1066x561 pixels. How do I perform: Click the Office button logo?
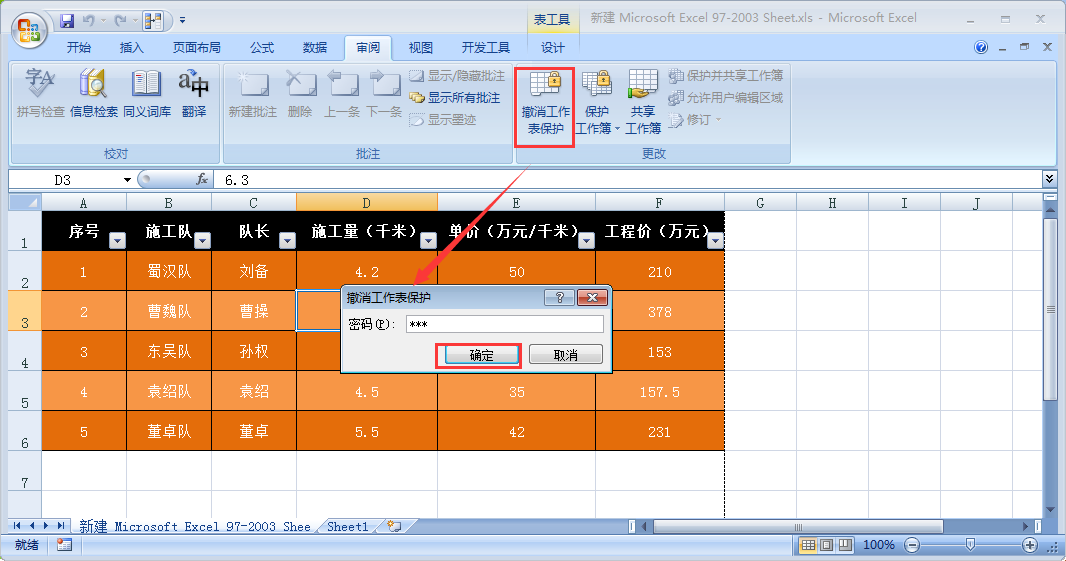(29, 30)
